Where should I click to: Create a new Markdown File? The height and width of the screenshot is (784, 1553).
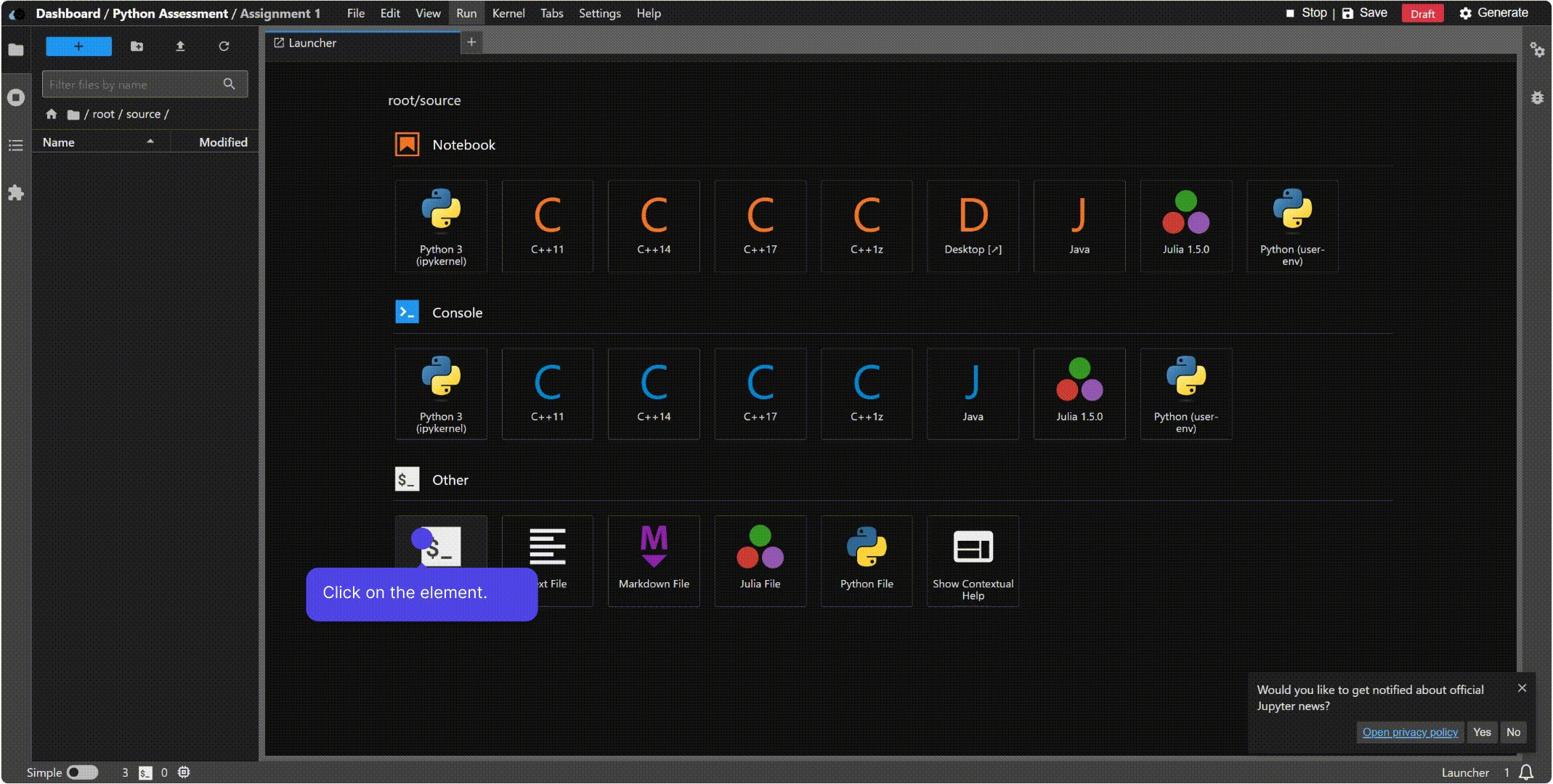654,560
